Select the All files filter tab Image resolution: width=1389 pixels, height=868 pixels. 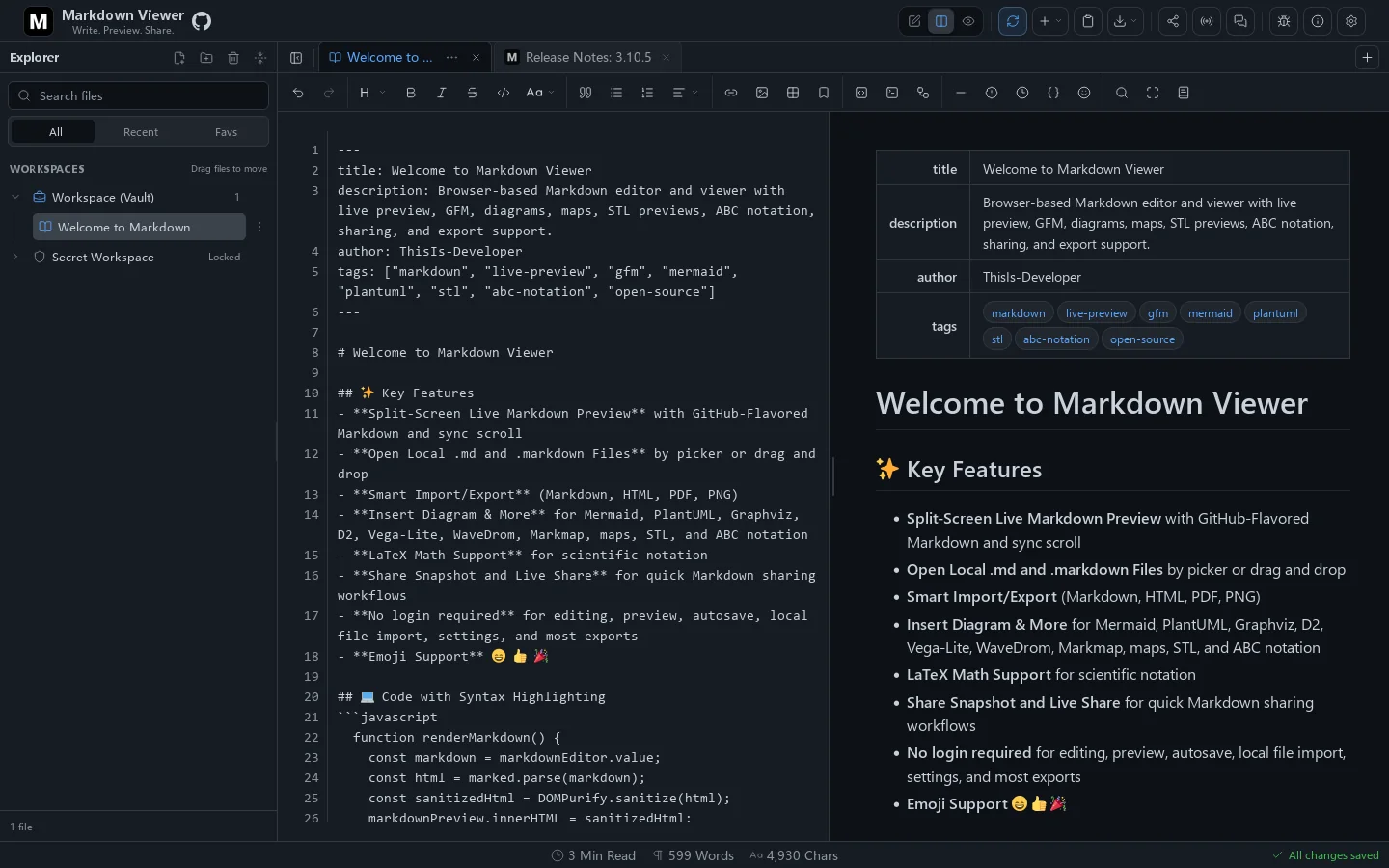click(56, 132)
